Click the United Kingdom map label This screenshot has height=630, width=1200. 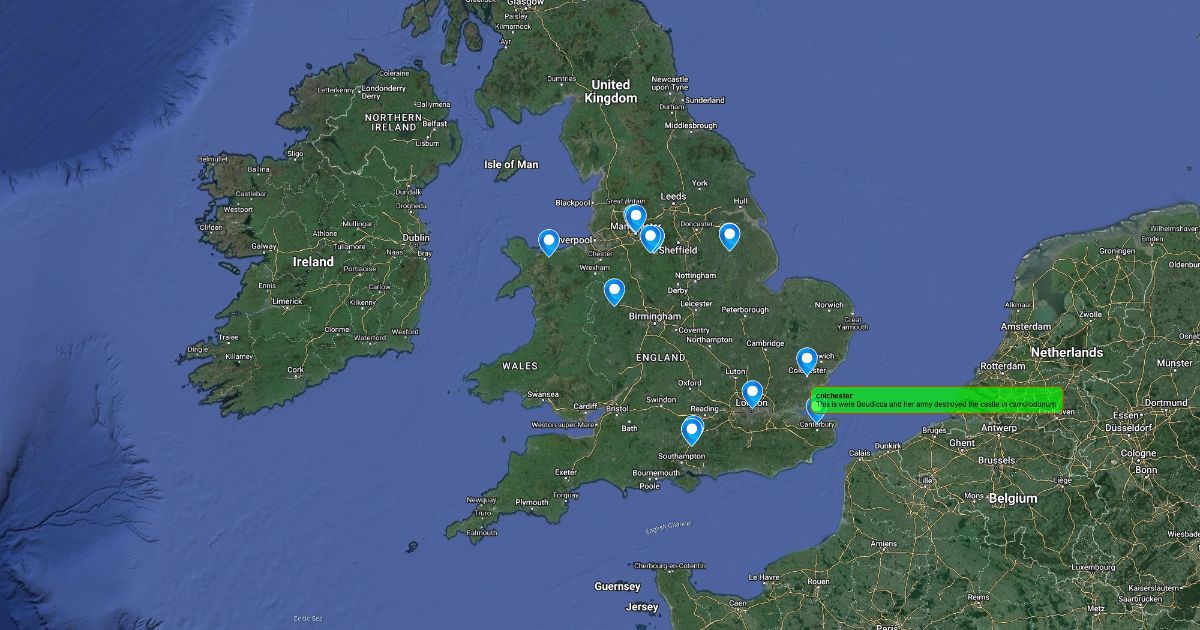click(610, 91)
